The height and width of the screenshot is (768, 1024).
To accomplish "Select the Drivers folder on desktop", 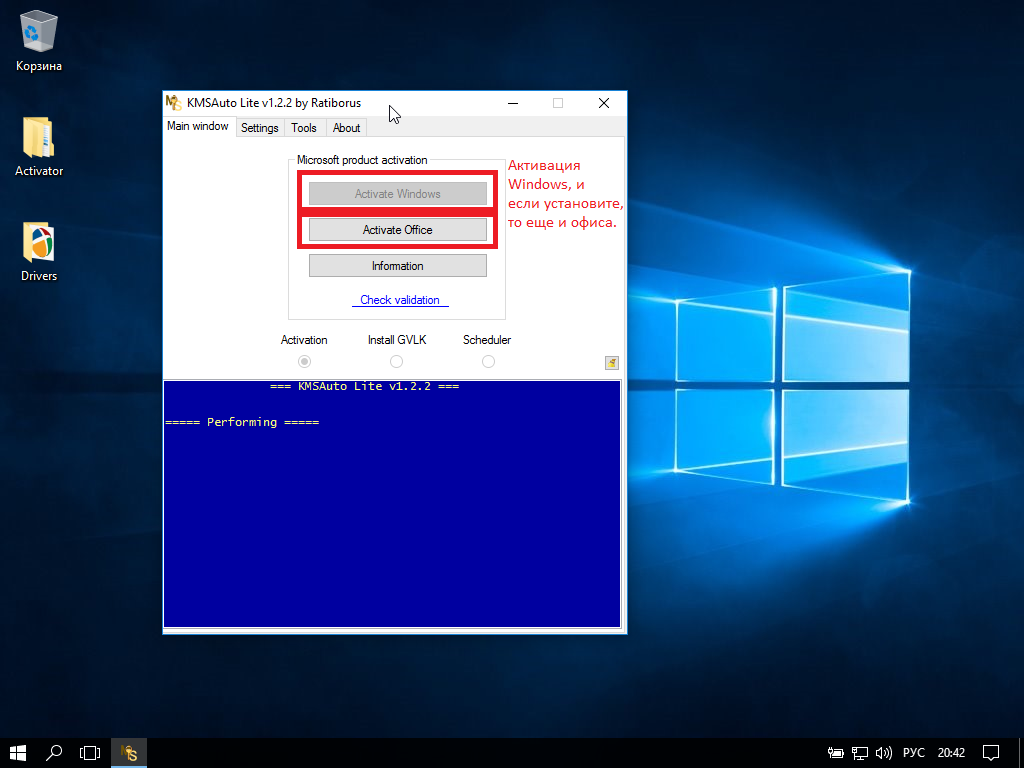I will click(39, 252).
